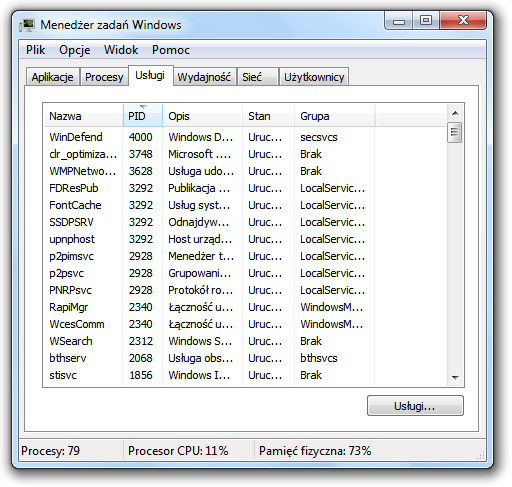512x487 pixels.
Task: Click PID value 2068
Action: 141,358
